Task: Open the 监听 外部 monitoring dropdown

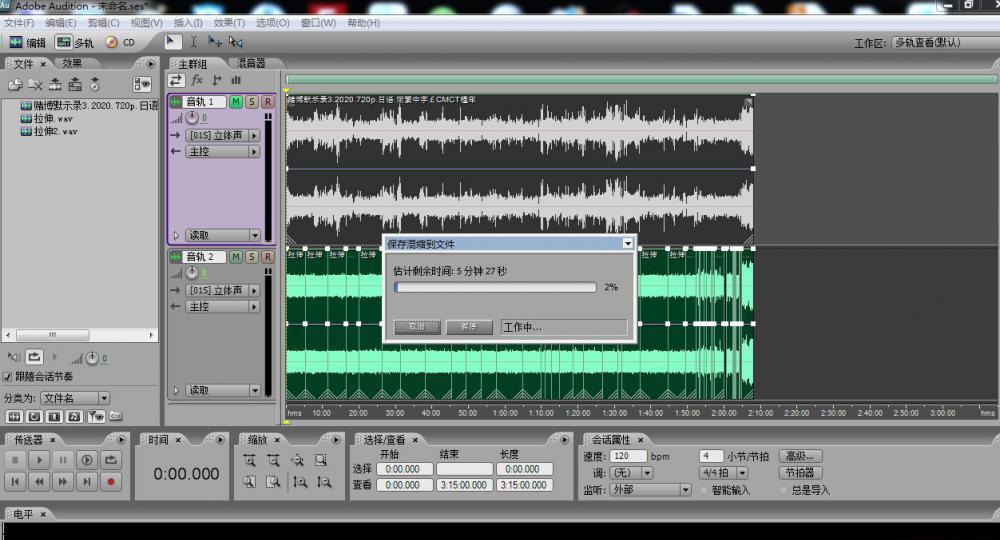Action: [x=651, y=490]
